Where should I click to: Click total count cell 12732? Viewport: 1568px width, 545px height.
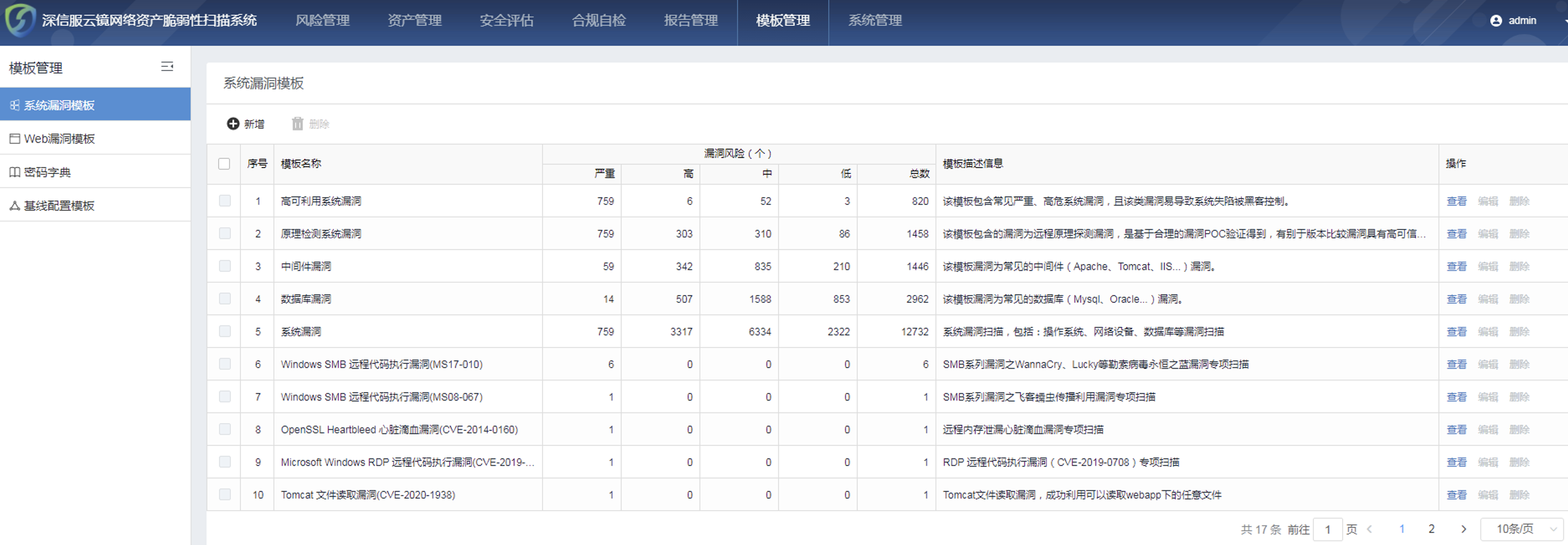coord(914,331)
